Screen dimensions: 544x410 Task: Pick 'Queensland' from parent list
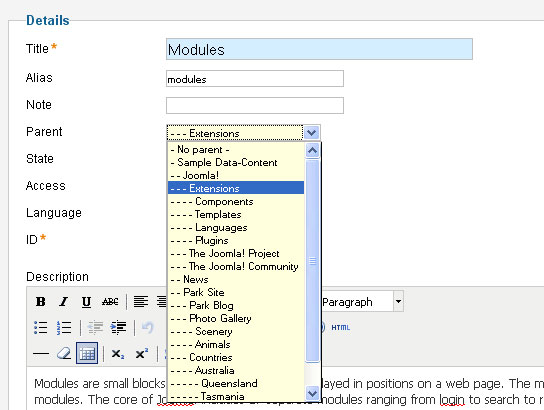pos(236,383)
